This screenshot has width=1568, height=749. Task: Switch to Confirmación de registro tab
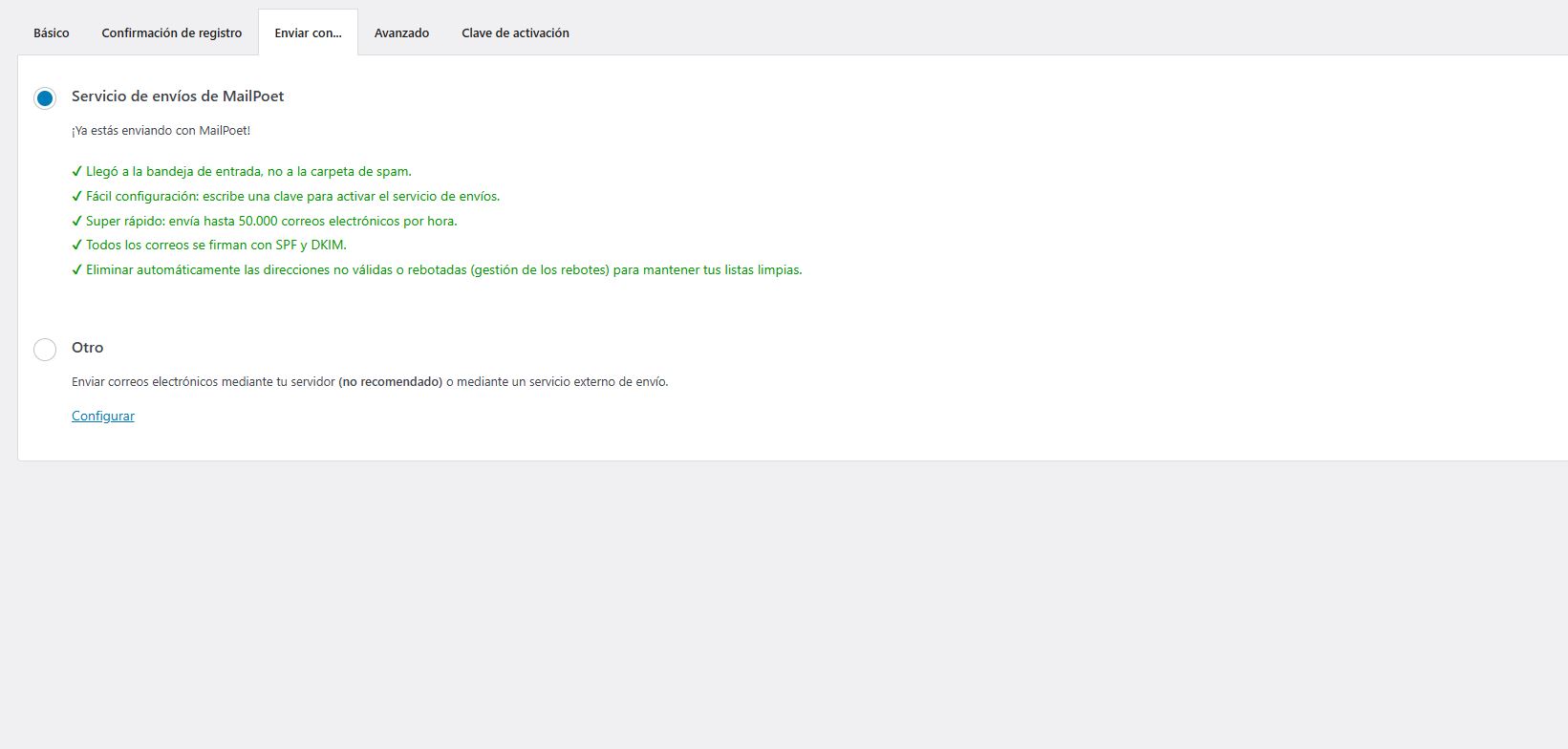(172, 32)
